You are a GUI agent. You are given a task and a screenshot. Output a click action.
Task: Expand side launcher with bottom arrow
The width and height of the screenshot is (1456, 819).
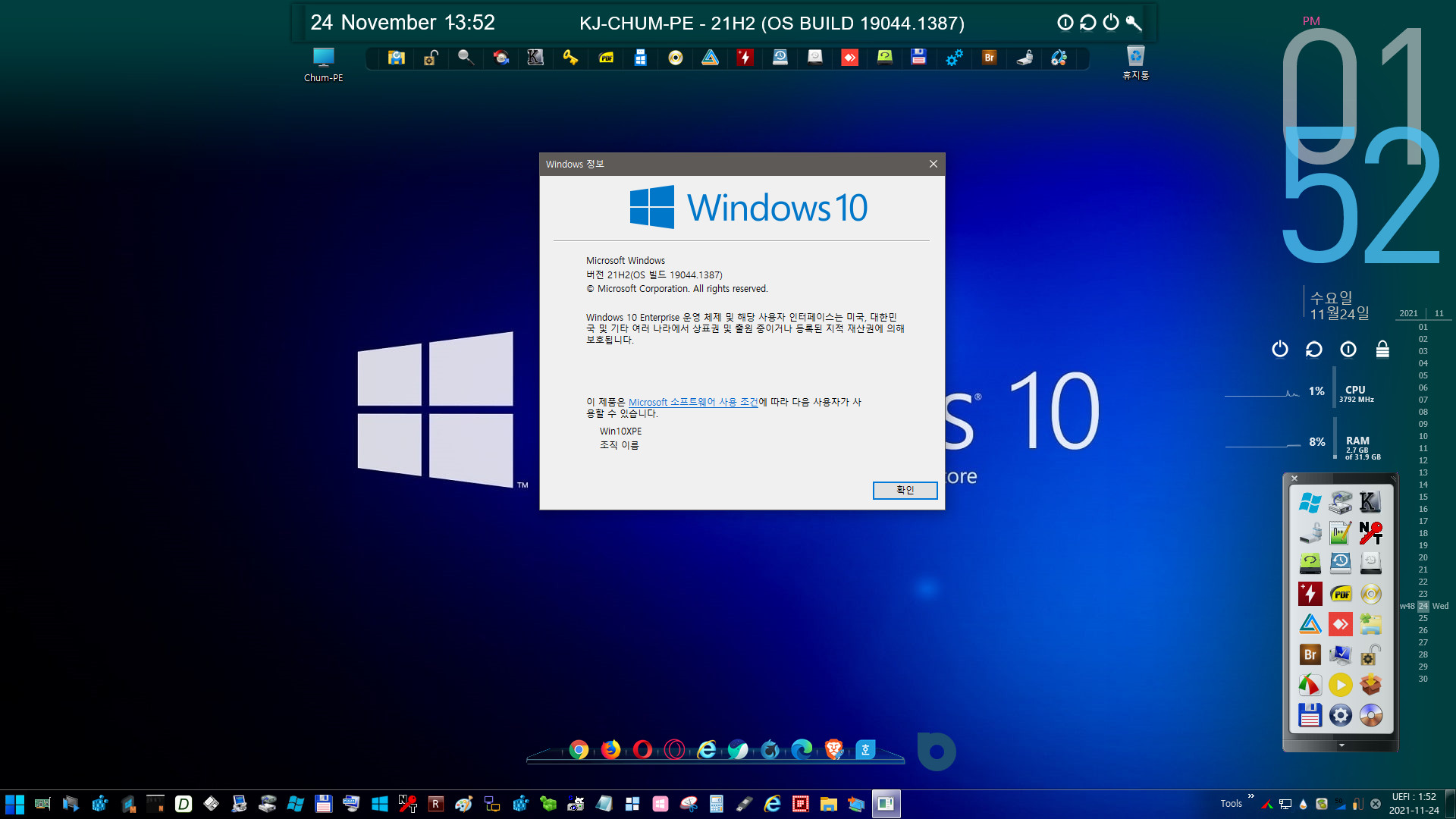point(1341,745)
